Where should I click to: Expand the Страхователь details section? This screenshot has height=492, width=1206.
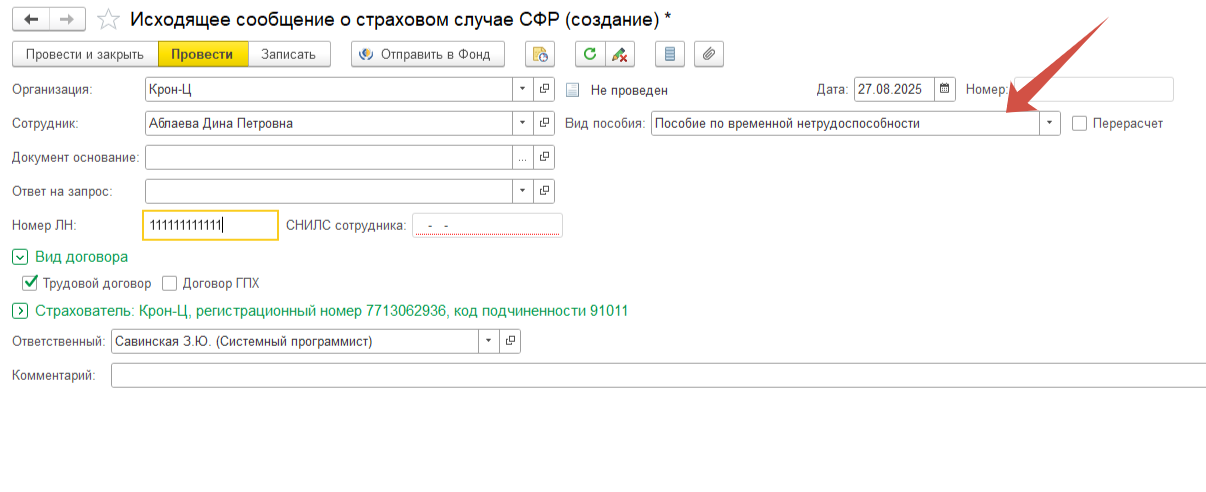tap(20, 310)
